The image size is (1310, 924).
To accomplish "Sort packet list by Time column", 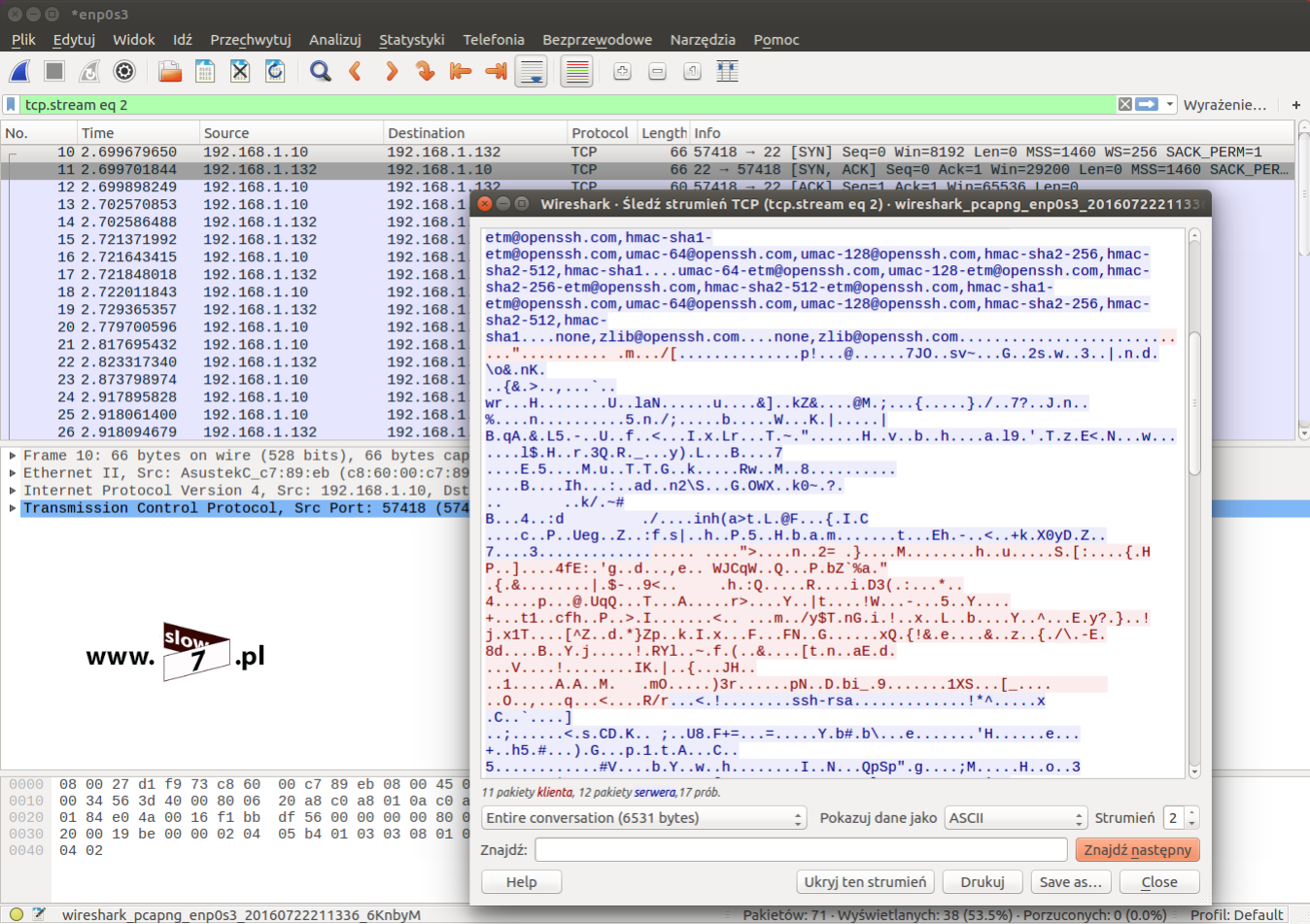I will point(138,133).
